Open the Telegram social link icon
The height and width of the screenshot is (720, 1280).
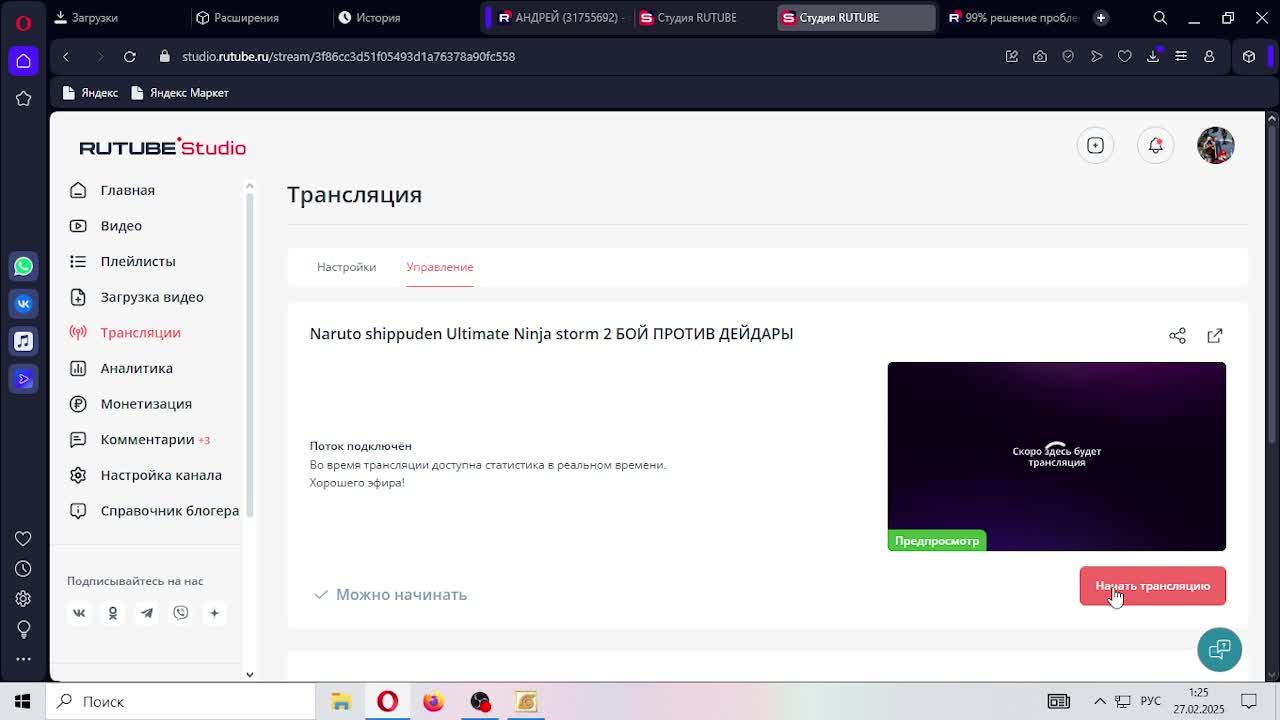click(x=147, y=613)
